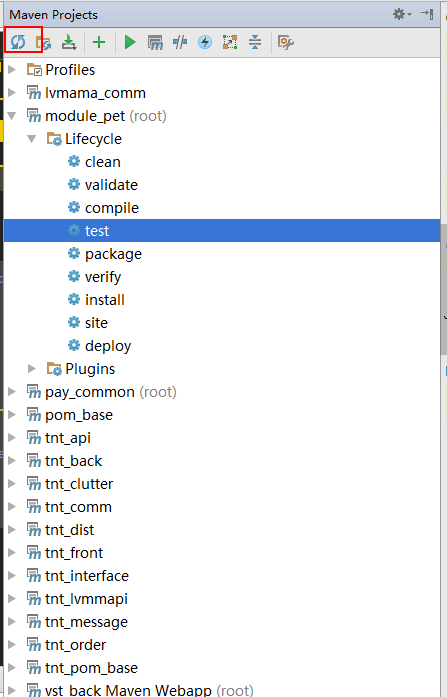Reimport all Maven projects
The height and width of the screenshot is (697, 447).
(x=18, y=42)
